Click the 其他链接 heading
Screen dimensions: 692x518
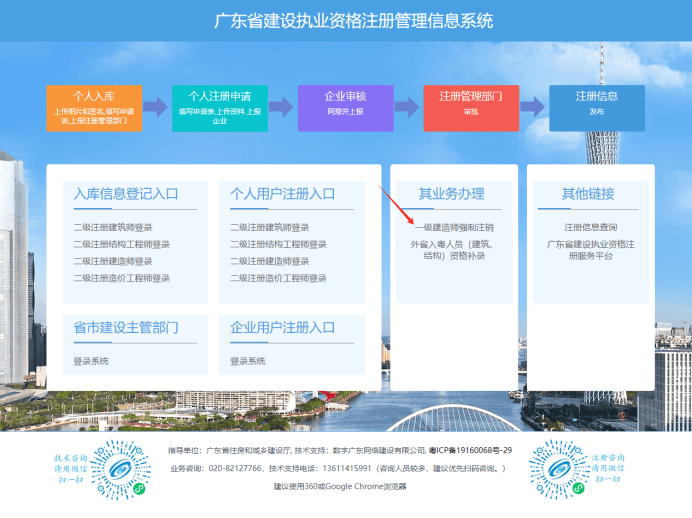click(x=588, y=194)
